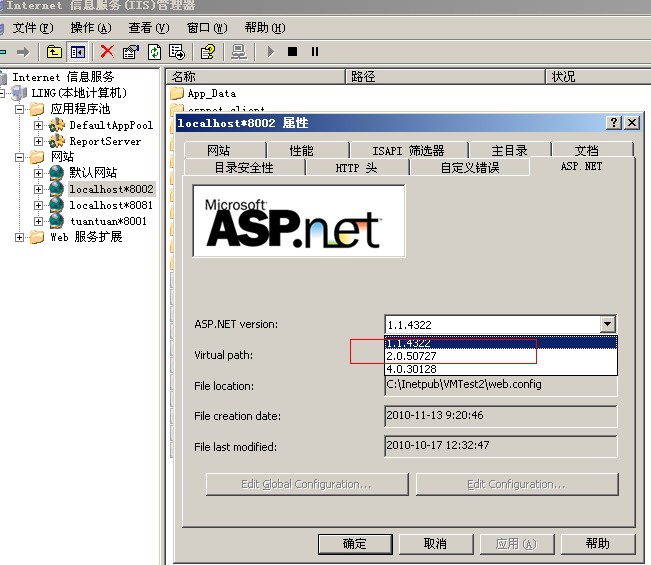Switch to the HTTP 头 tab
This screenshot has height=565, width=651.
[x=357, y=167]
